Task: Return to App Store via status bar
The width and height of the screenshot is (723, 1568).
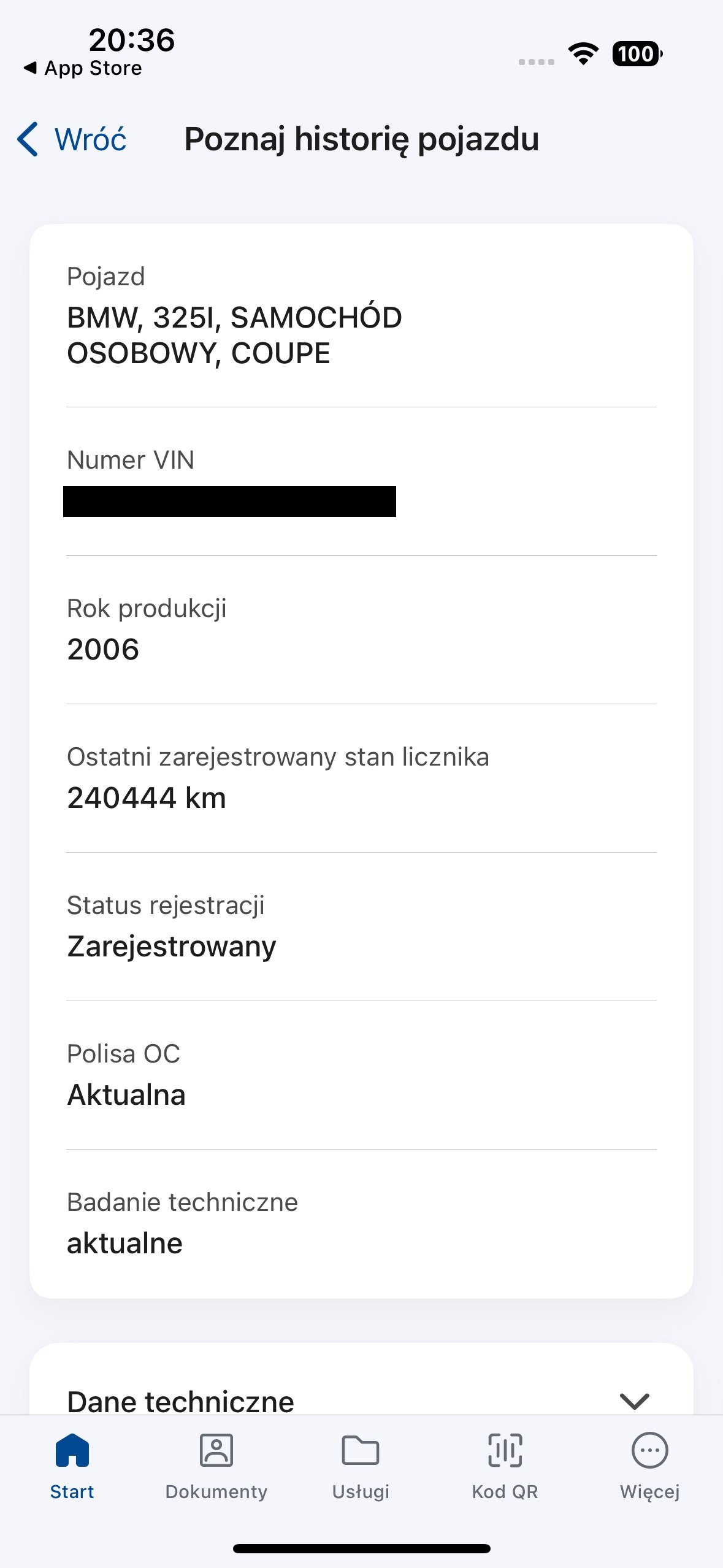Action: [x=83, y=68]
